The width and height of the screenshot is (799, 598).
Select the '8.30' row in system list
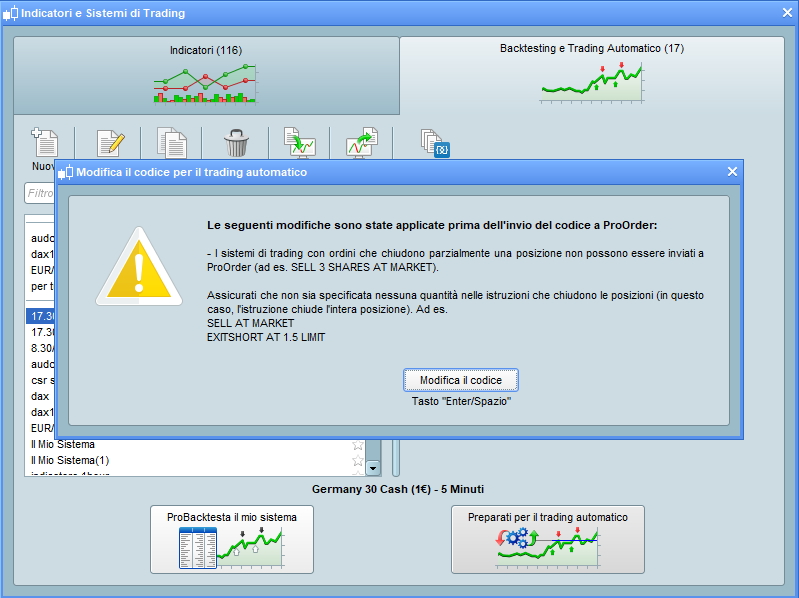pyautogui.click(x=40, y=348)
